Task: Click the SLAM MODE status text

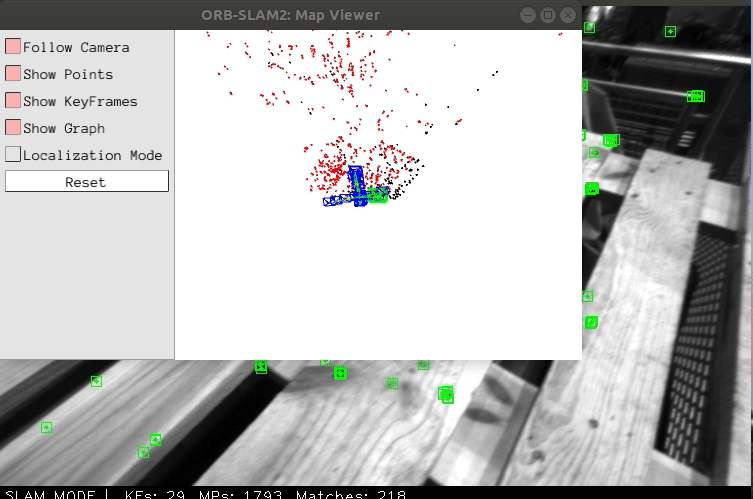Action: (50, 494)
